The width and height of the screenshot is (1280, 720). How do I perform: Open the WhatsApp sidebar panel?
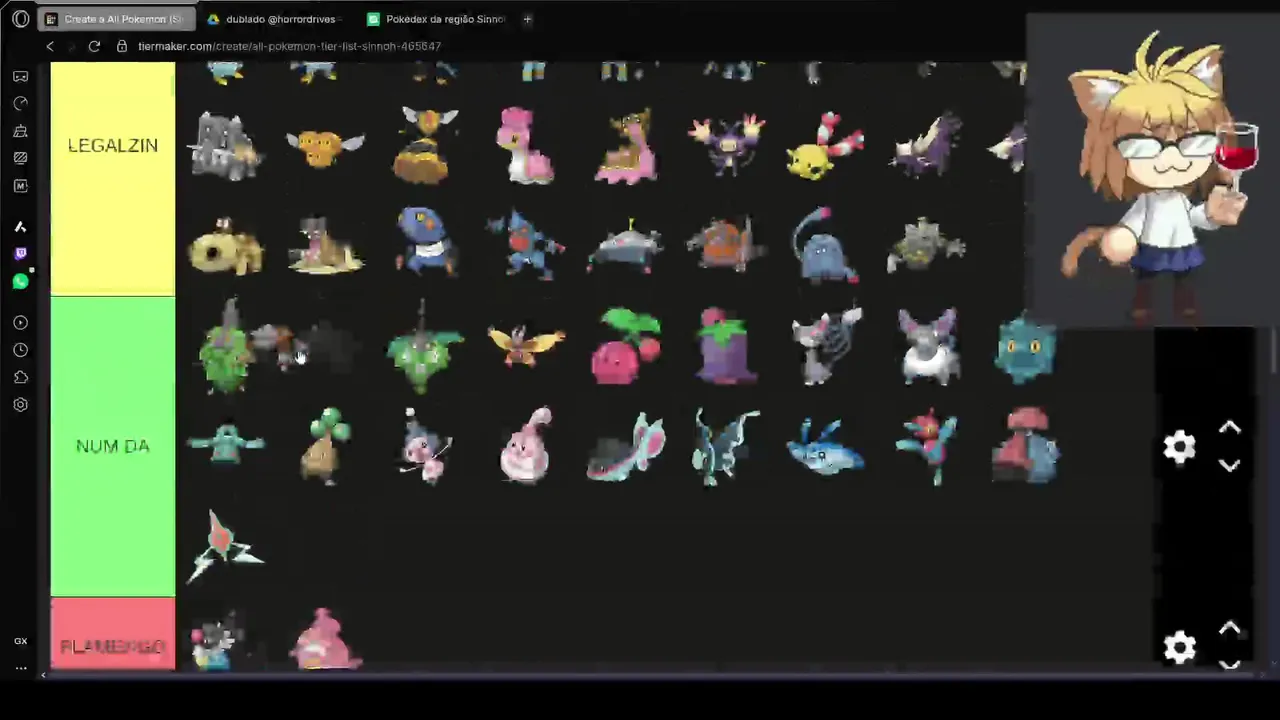coord(20,282)
